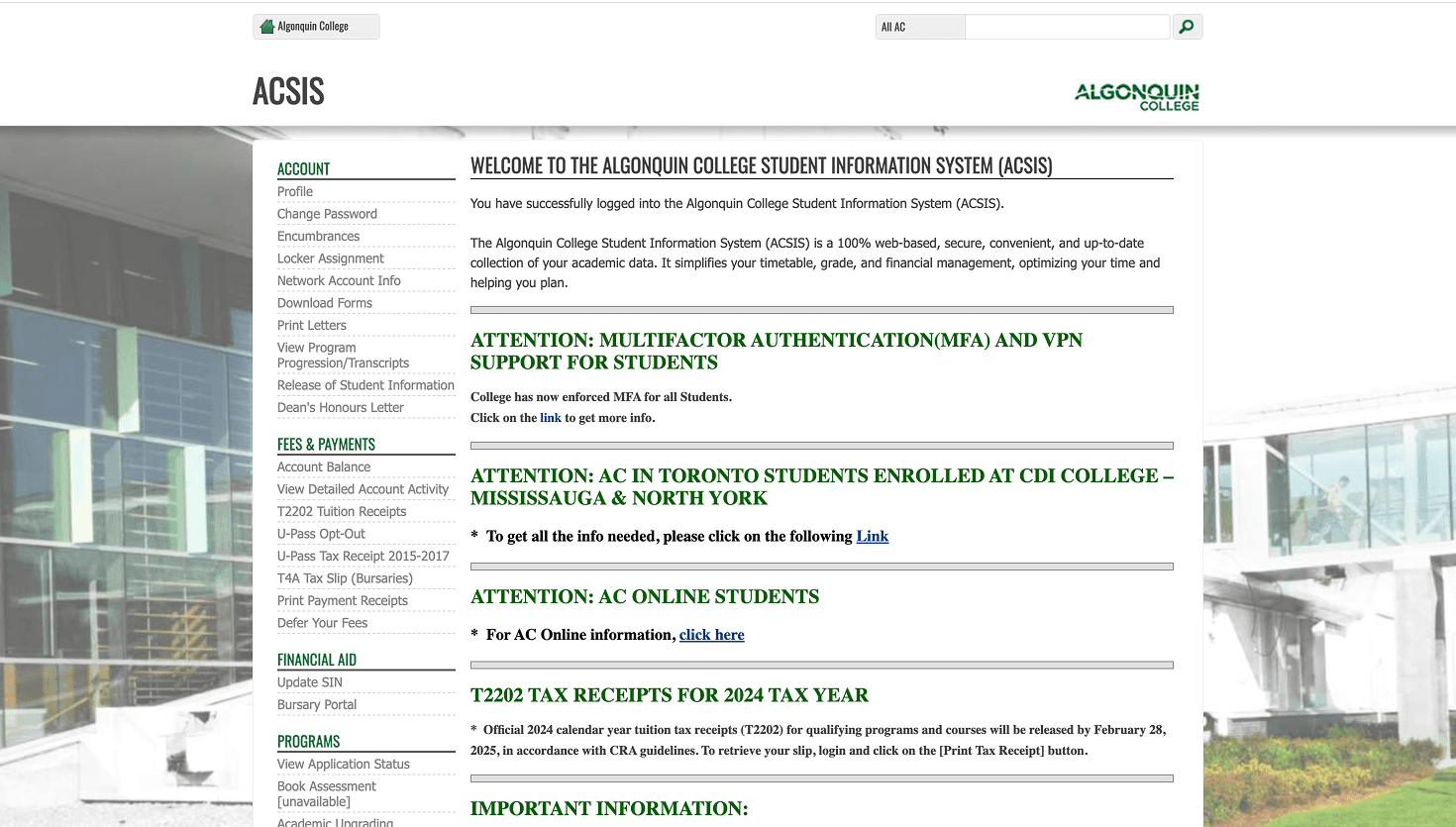Check Account Balance
Viewport: 1456px width, 827px height.
324,466
